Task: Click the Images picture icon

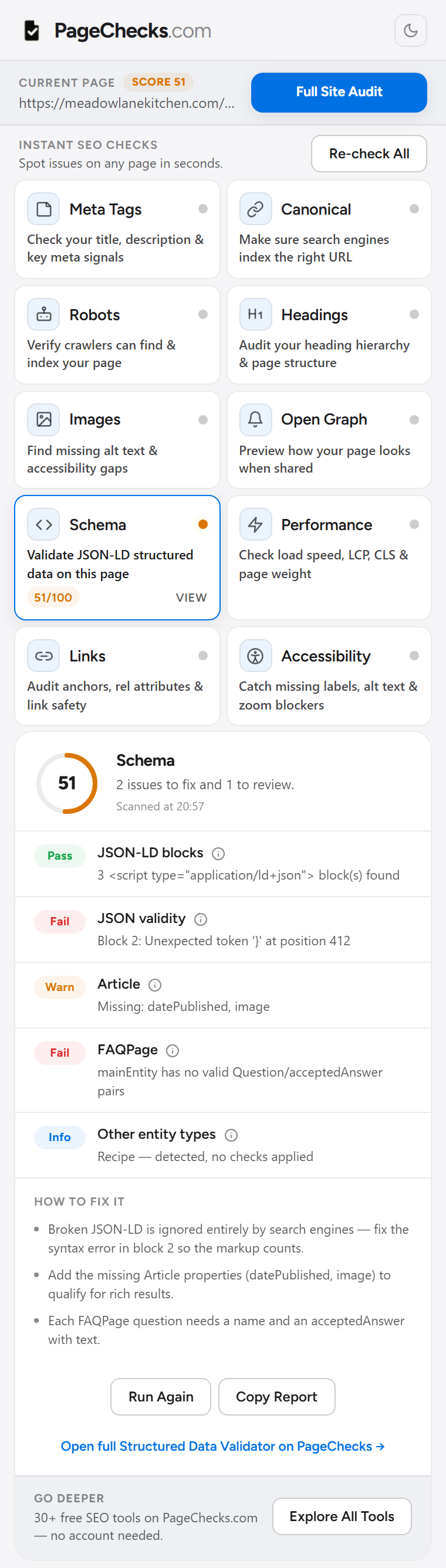Action: 43,419
